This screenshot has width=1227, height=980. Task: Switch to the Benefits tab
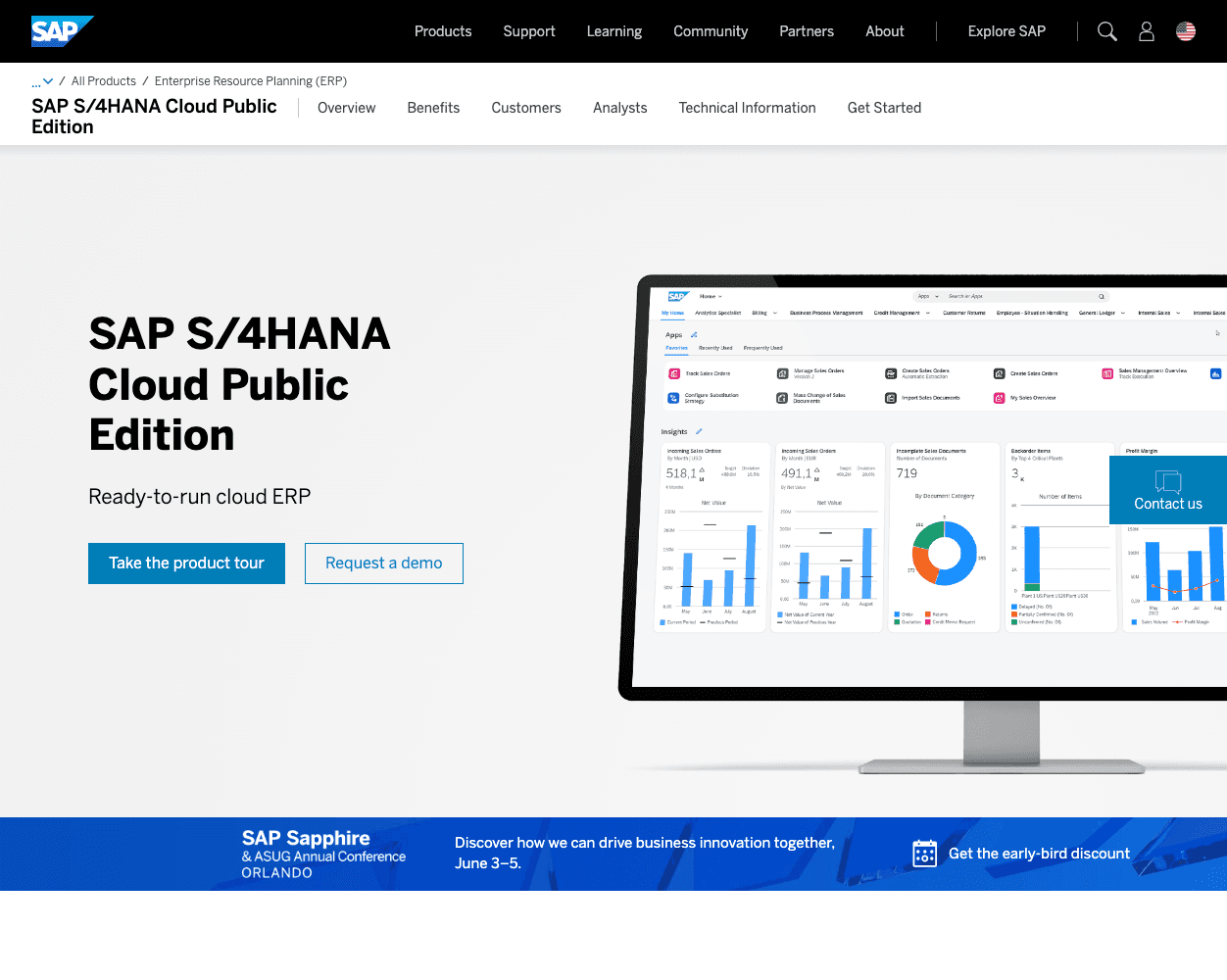pyautogui.click(x=433, y=108)
